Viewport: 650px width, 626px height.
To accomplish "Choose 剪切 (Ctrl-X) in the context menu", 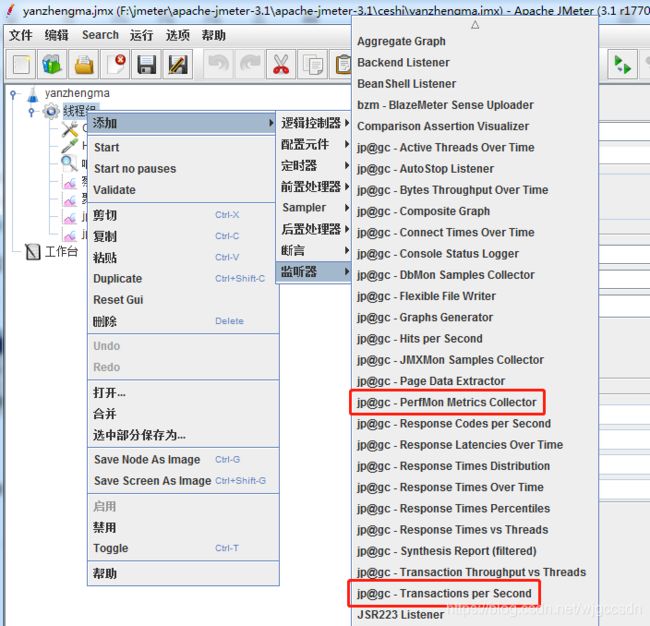I will tap(182, 215).
